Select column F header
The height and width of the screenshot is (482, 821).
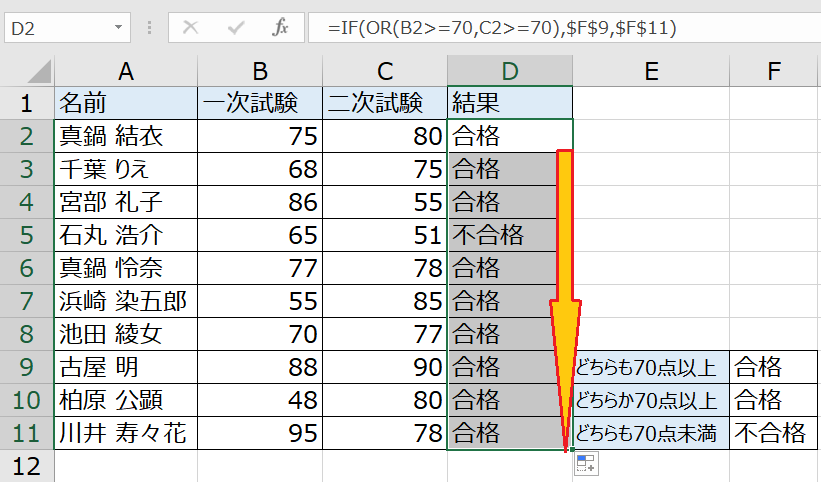774,71
